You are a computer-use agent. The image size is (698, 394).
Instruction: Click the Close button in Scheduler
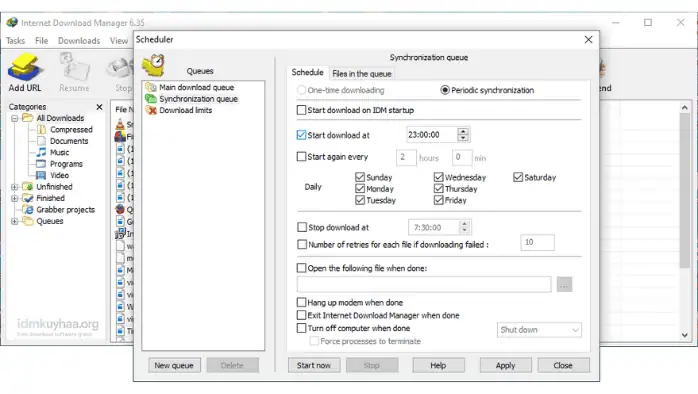pos(564,366)
